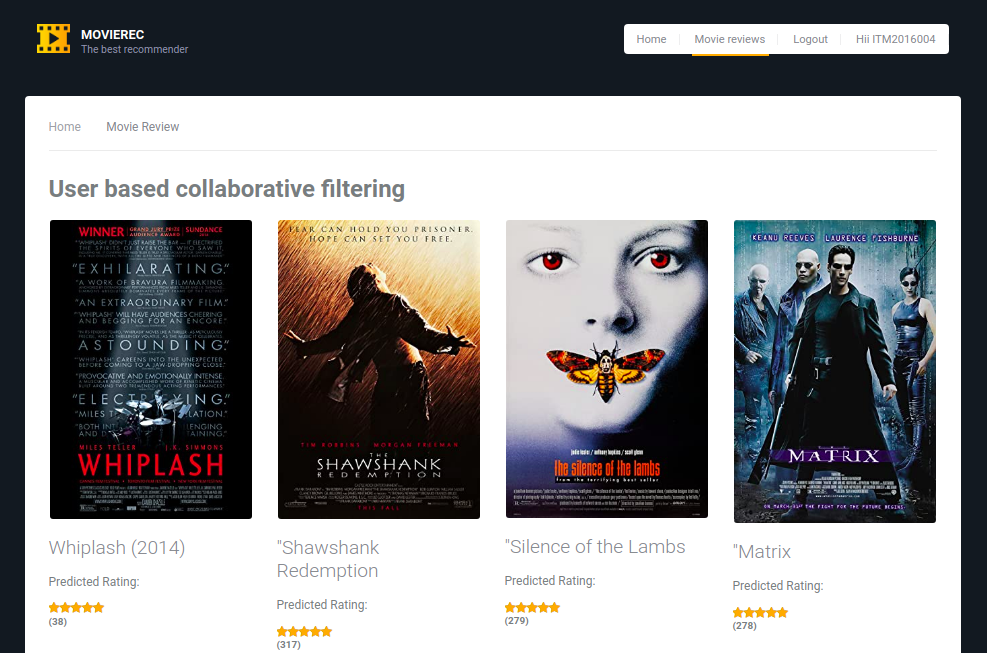Open the MOVIEREC site title

coord(113,35)
